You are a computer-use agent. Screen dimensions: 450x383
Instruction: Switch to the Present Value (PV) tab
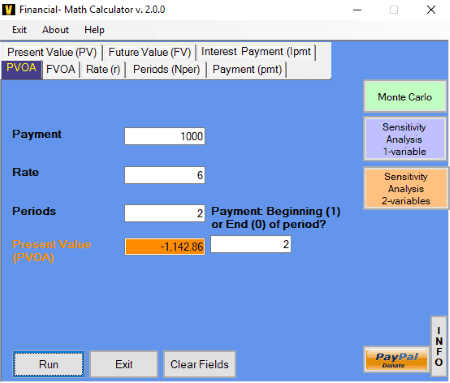pyautogui.click(x=52, y=52)
